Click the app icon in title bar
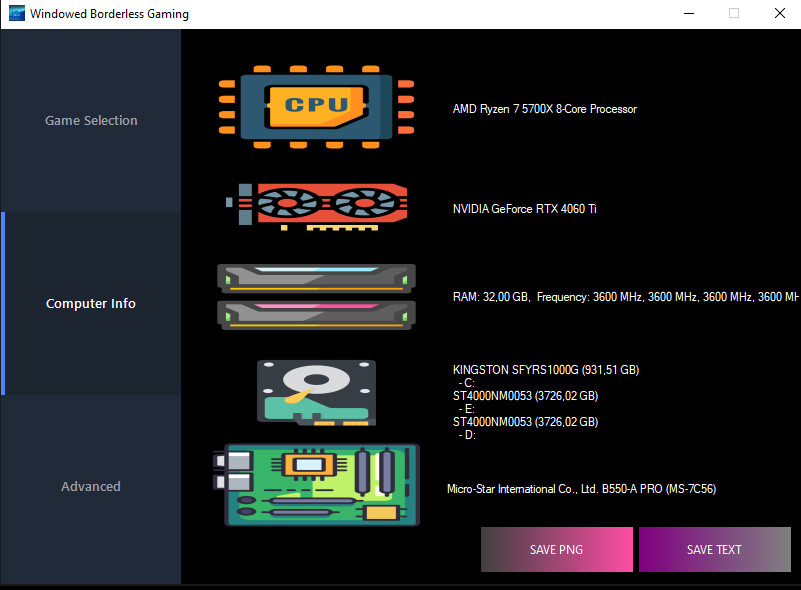Image resolution: width=801 pixels, height=590 pixels. tap(17, 14)
